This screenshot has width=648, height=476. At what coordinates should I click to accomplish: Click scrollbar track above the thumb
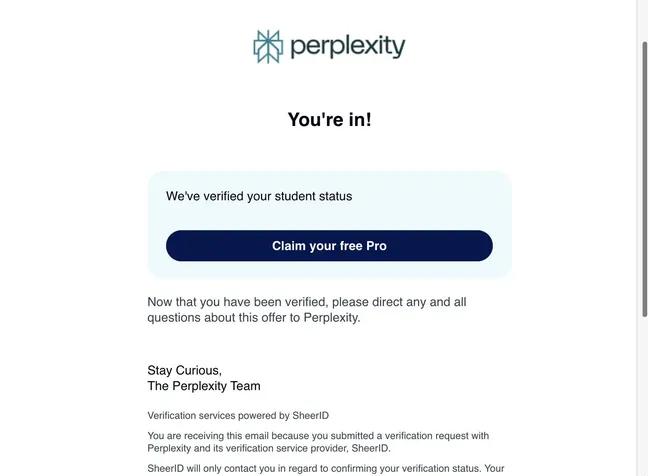[x=645, y=20]
